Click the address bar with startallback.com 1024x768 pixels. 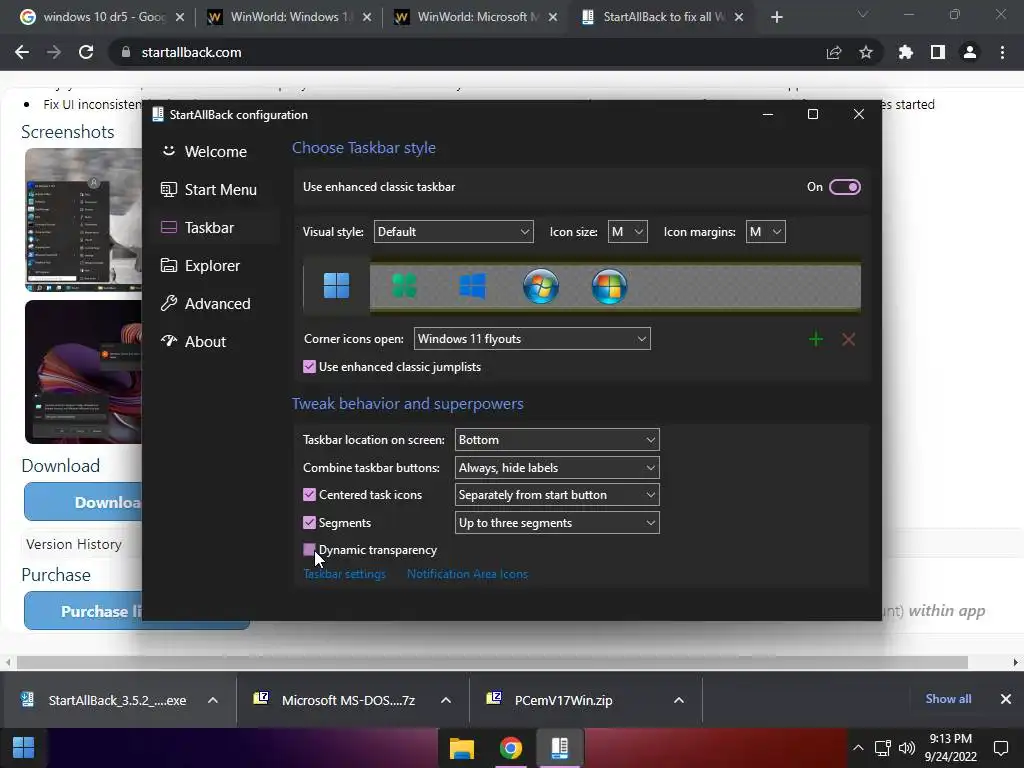466,52
